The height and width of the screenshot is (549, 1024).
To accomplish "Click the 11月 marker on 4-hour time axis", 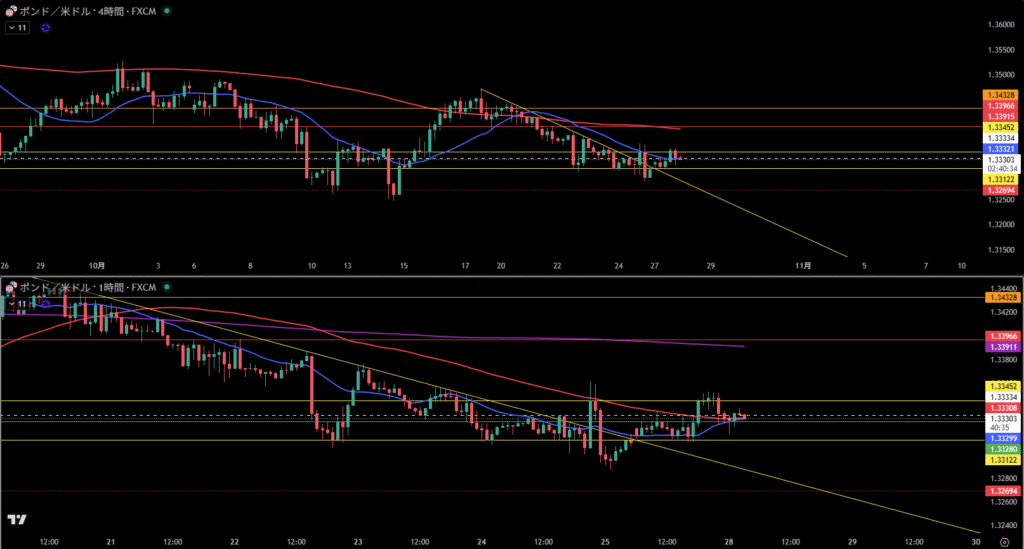I will tap(803, 266).
